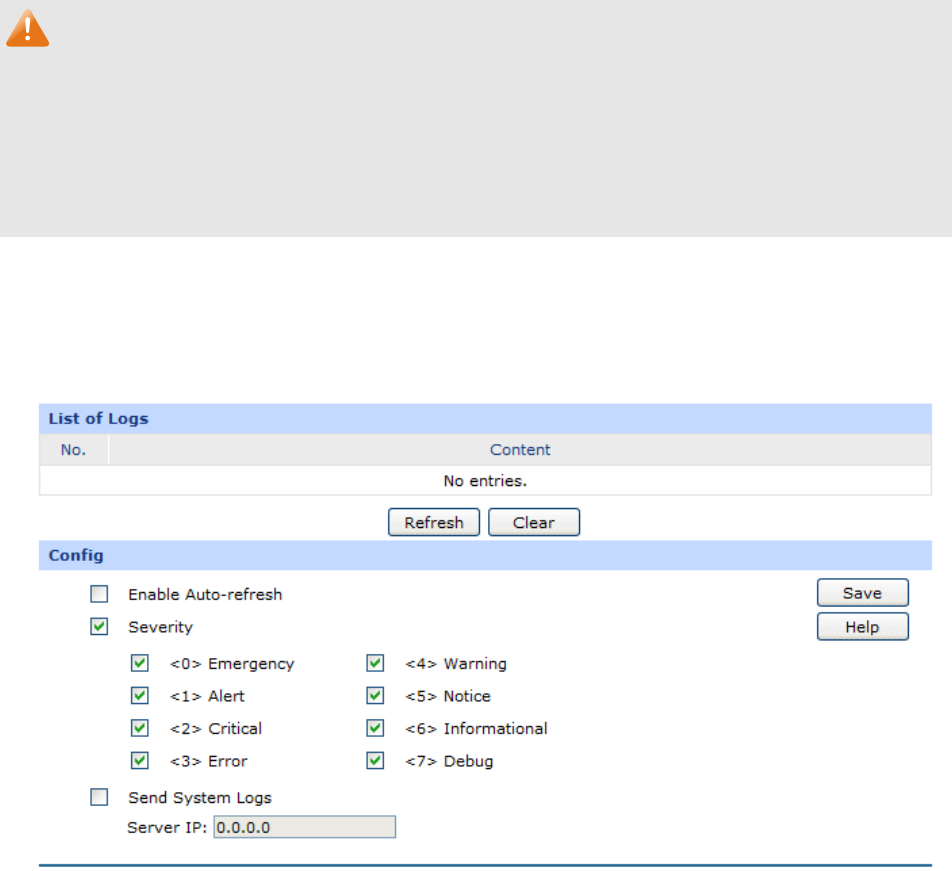952x871 pixels.
Task: Disable the <6> Informational checkbox
Action: tap(375, 728)
